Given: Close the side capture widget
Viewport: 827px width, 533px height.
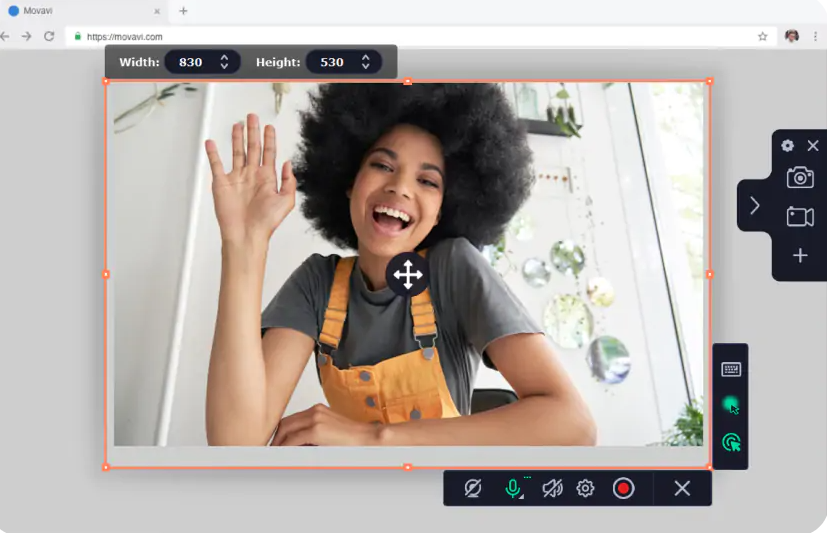Looking at the screenshot, I should pos(813,146).
